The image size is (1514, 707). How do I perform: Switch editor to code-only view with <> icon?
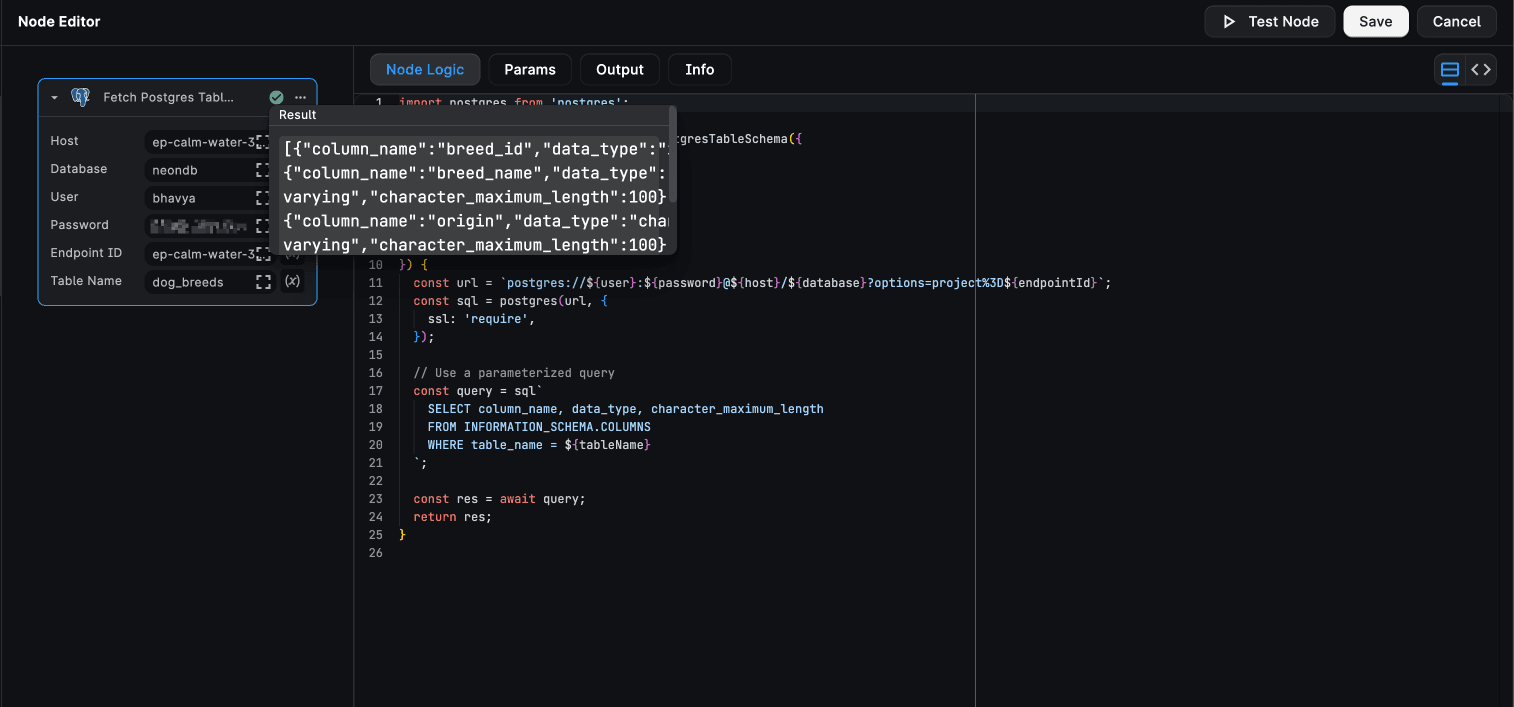point(1481,70)
